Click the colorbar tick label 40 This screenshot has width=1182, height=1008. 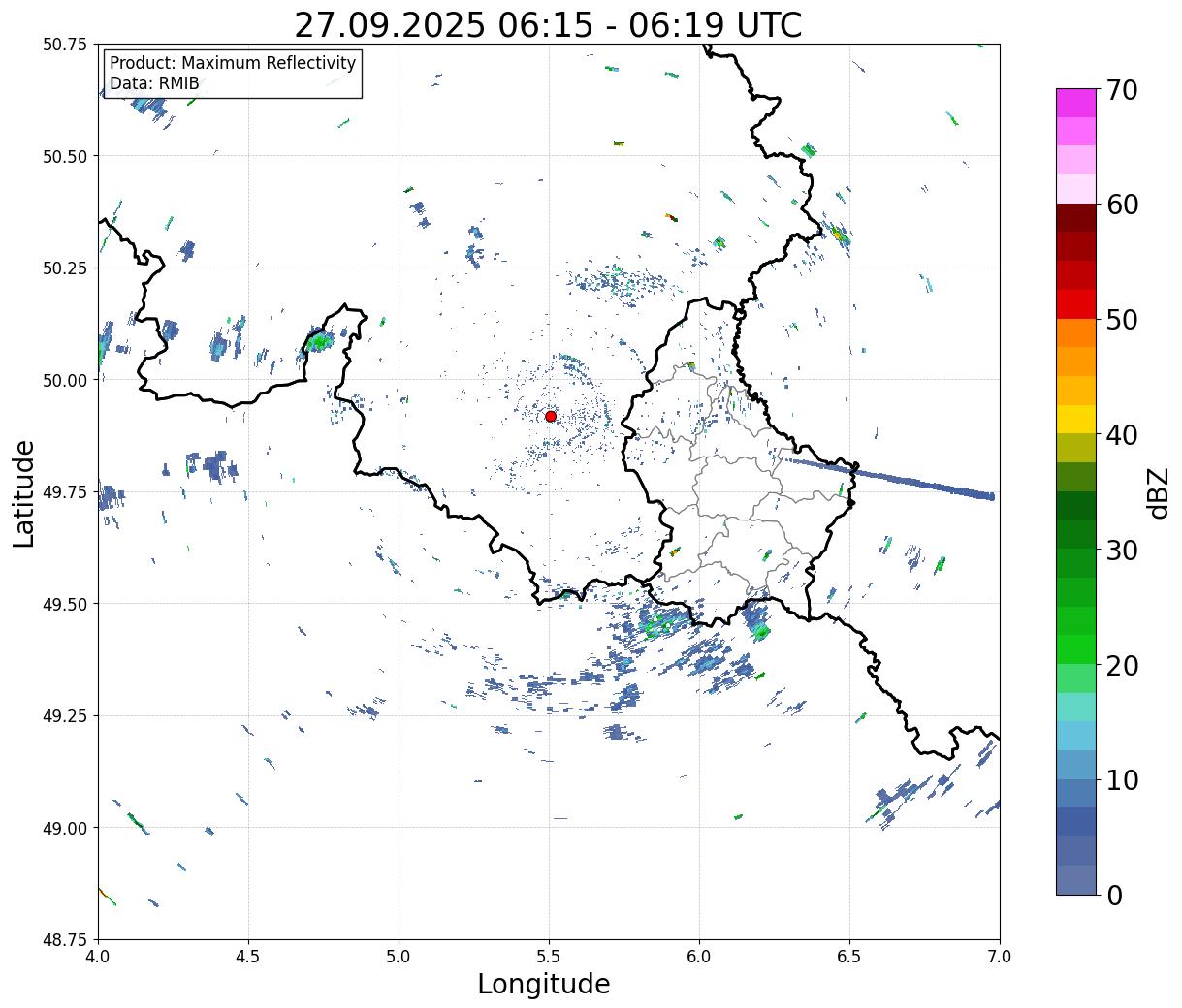(1122, 434)
